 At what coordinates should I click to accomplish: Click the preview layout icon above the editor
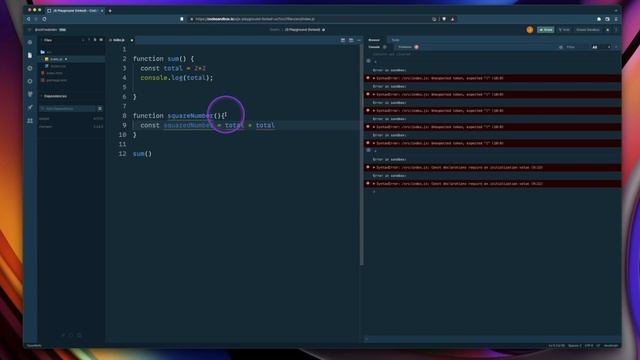point(351,40)
